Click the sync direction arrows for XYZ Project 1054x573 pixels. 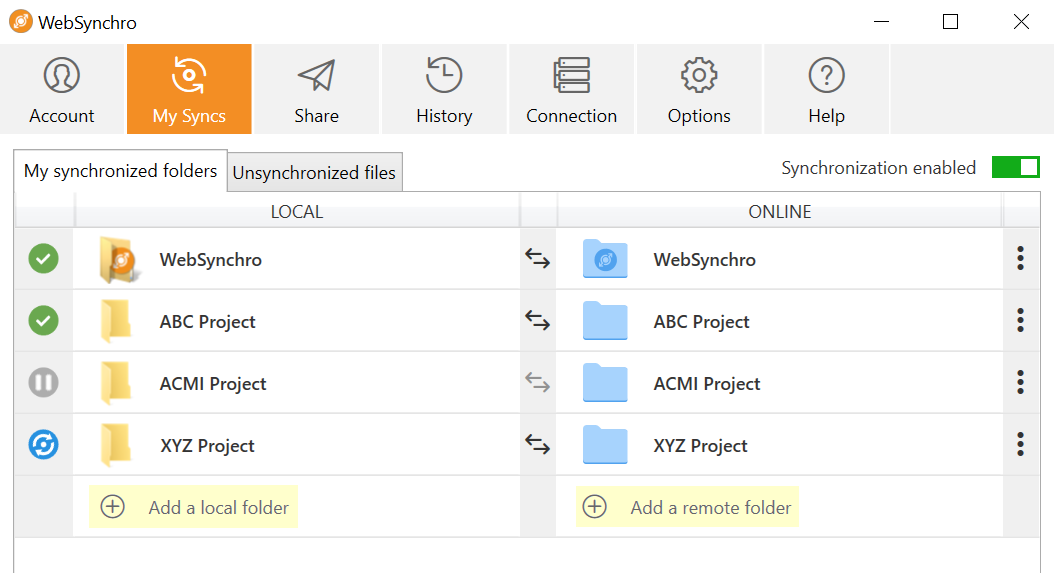click(538, 445)
